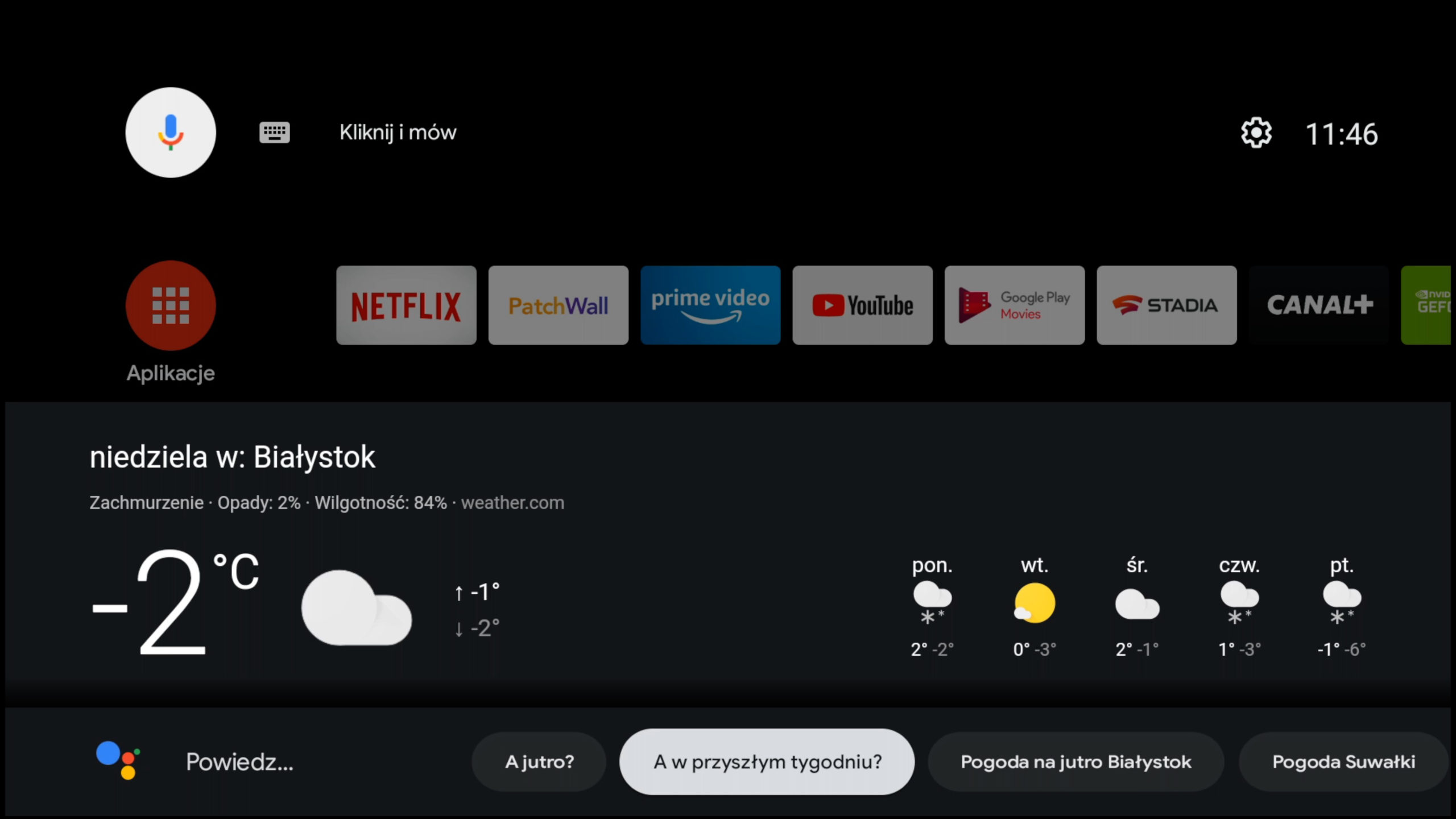Launch the Prime Video app tile
The height and width of the screenshot is (819, 1456).
710,305
